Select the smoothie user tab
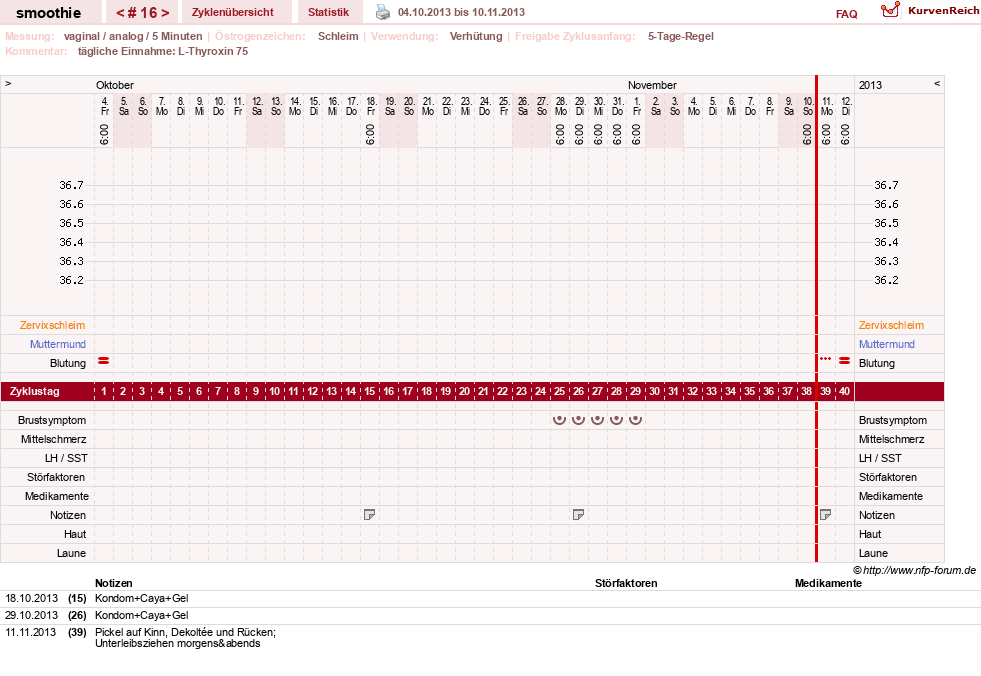 coord(49,12)
